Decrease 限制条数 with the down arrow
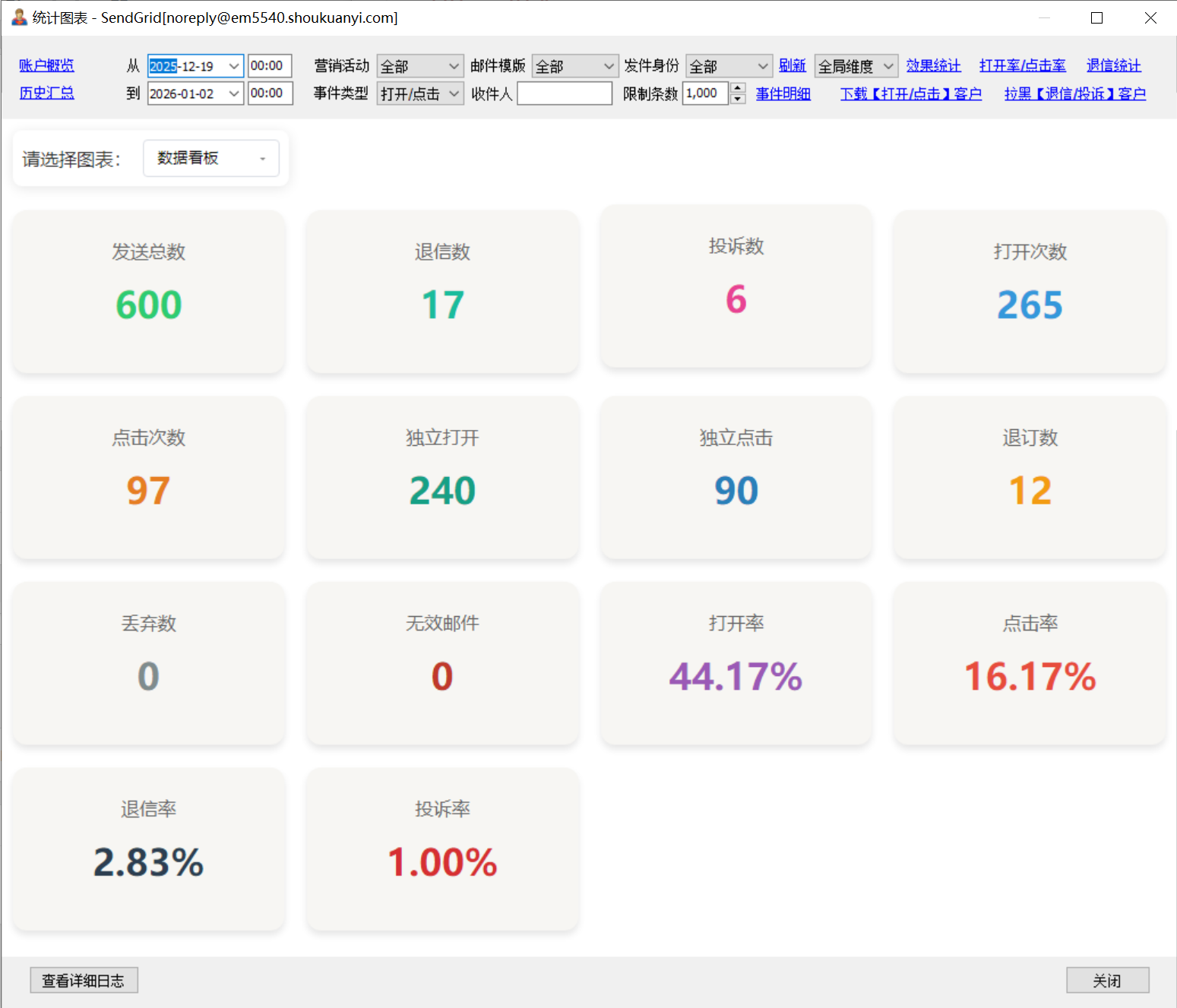This screenshot has width=1177, height=1008. coord(737,100)
